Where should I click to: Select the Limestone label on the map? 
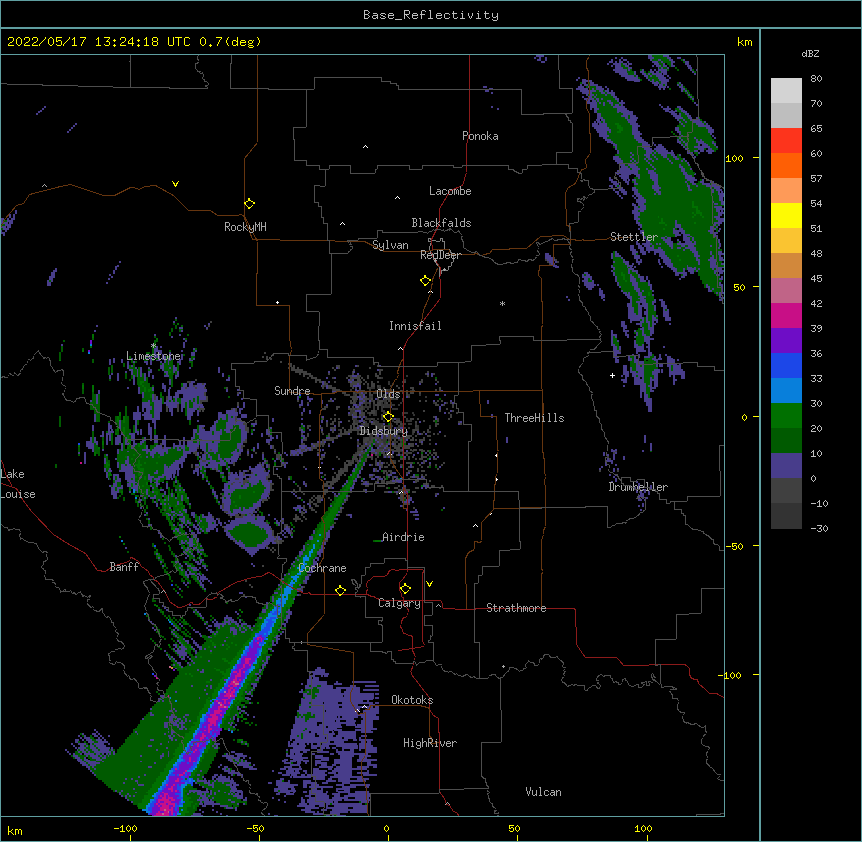click(x=153, y=356)
